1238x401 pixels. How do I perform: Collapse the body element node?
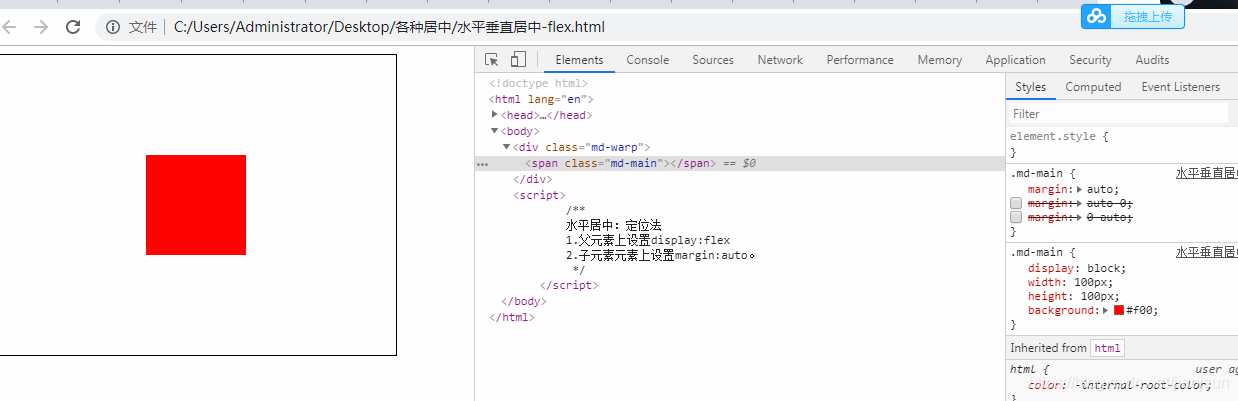click(494, 131)
